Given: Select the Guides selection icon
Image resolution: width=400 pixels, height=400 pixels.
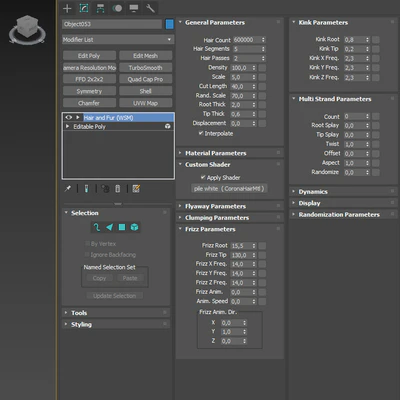Looking at the screenshot, I should pos(97,227).
